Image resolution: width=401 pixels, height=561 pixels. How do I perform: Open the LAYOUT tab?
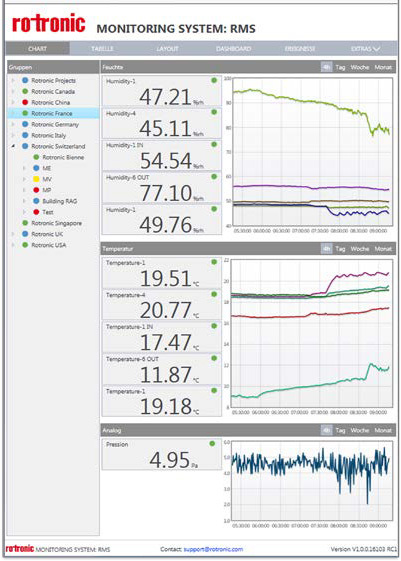point(167,49)
